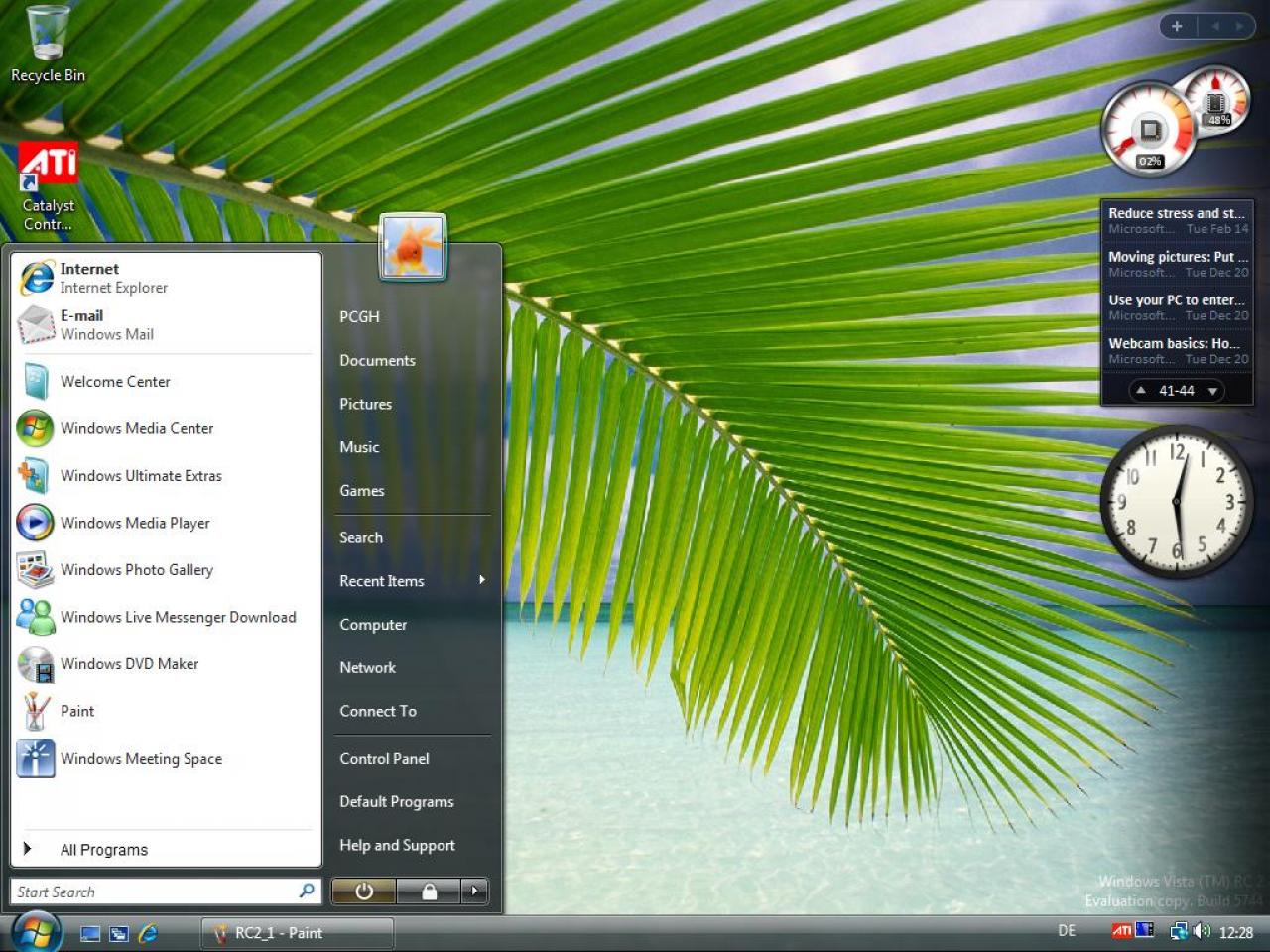Expand All Programs list
The height and width of the screenshot is (952, 1270).
click(x=166, y=850)
